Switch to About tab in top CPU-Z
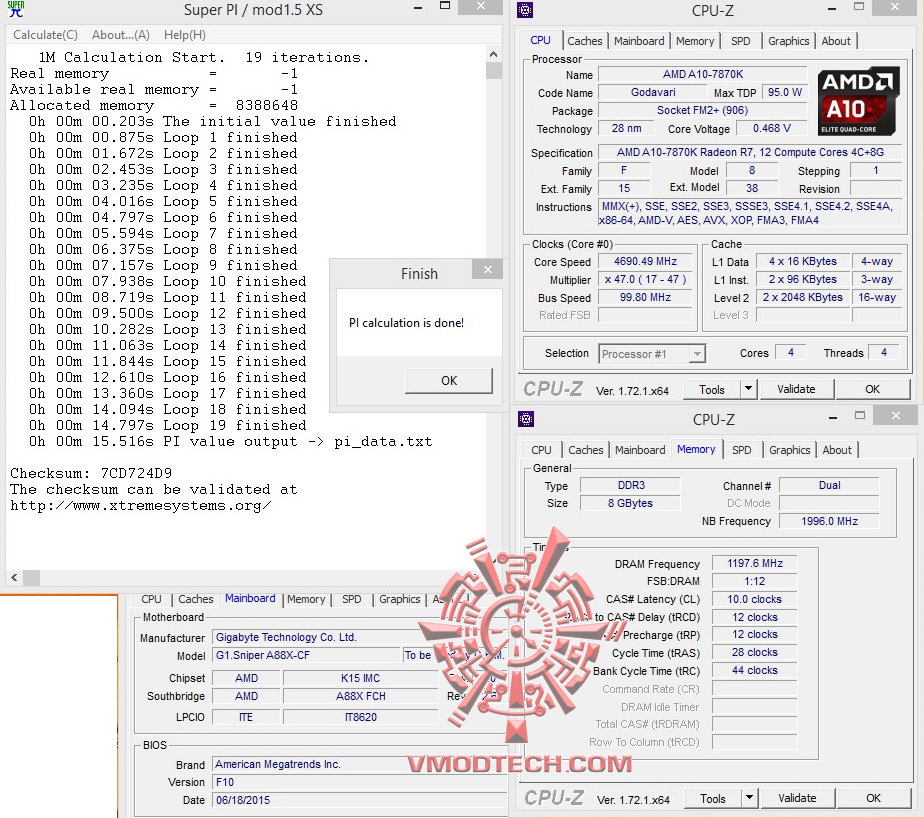This screenshot has width=924, height=818. (836, 41)
